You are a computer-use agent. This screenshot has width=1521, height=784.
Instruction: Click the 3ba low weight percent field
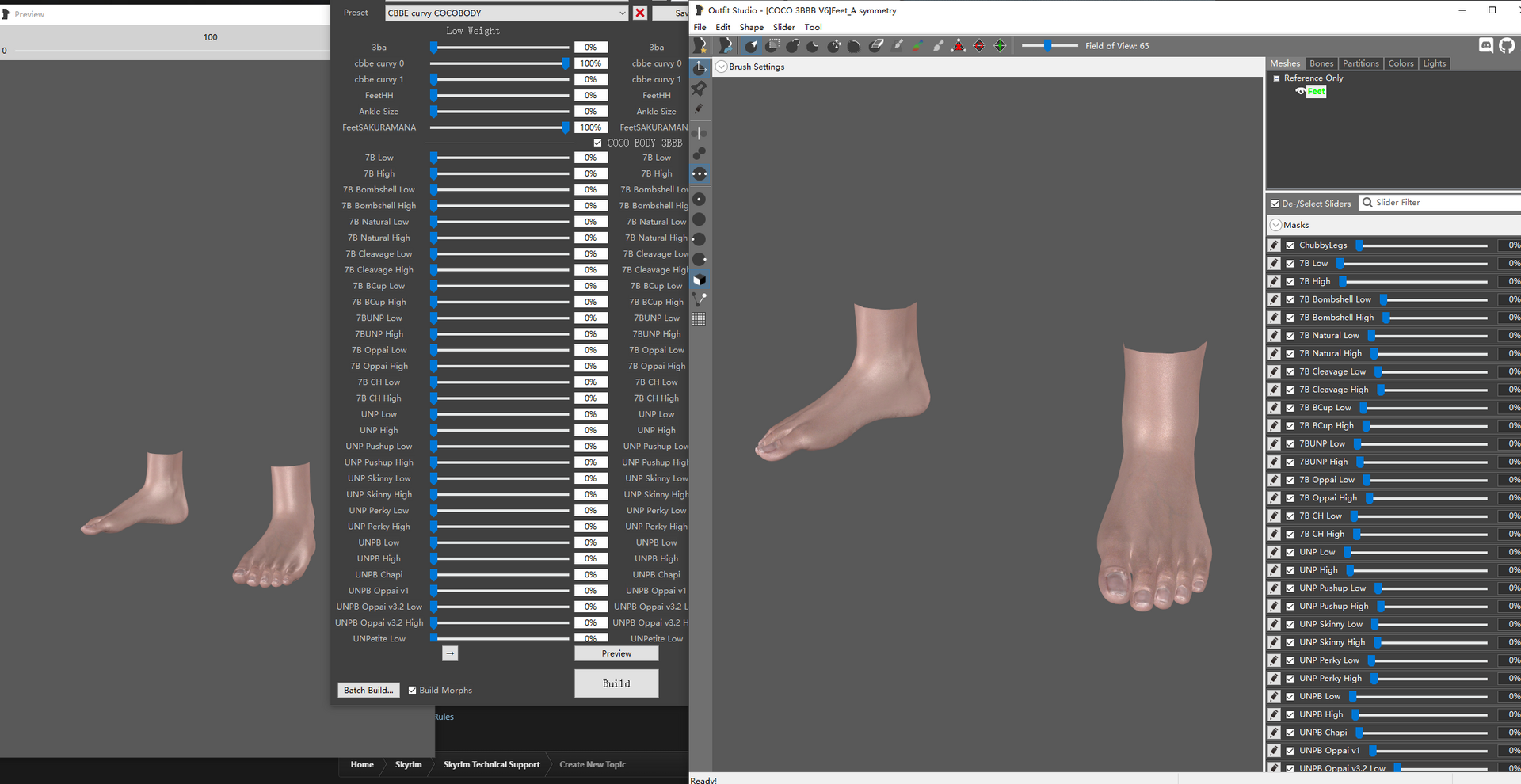[x=591, y=48]
